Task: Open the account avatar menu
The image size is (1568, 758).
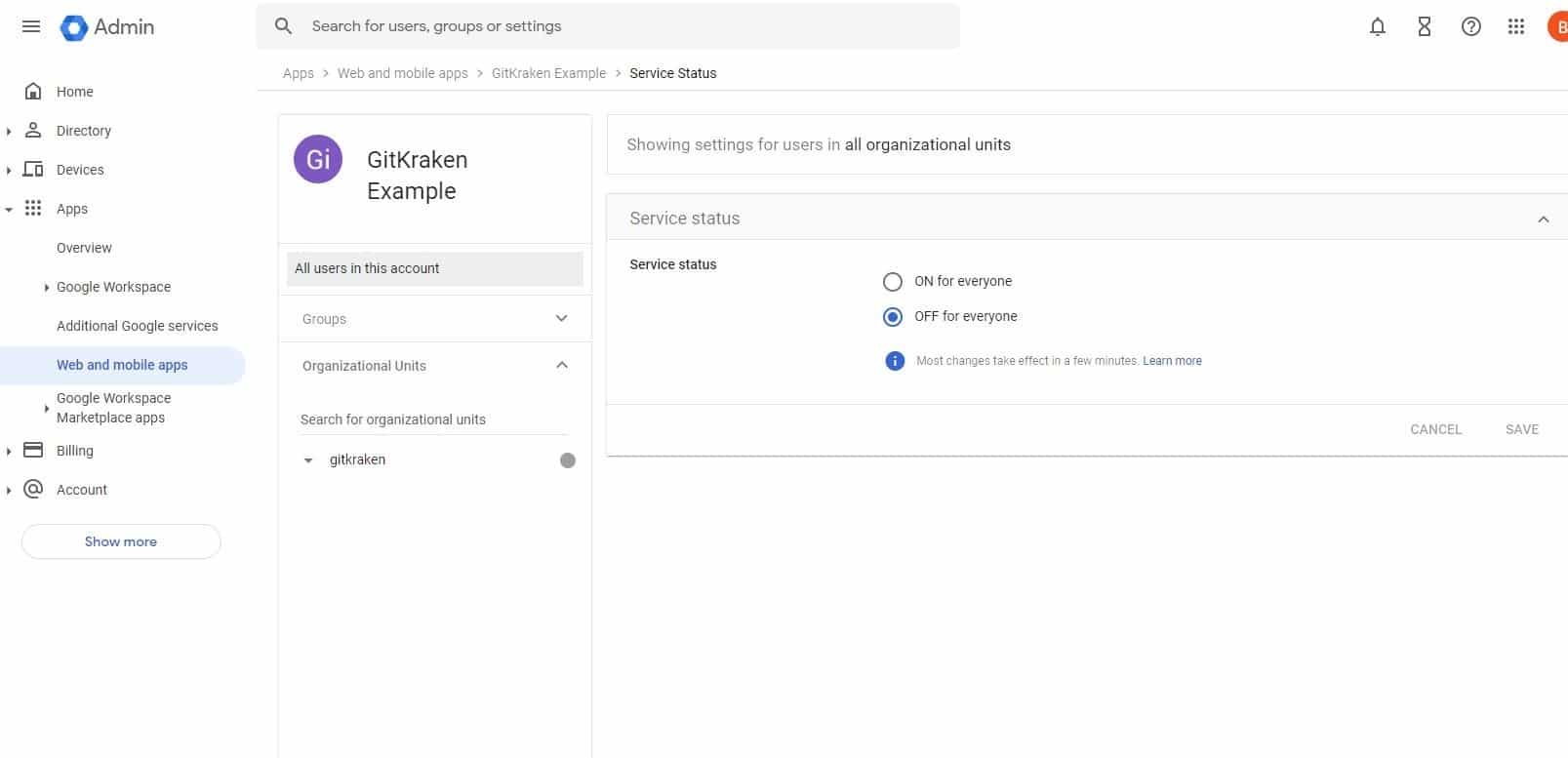Action: pyautogui.click(x=1558, y=27)
